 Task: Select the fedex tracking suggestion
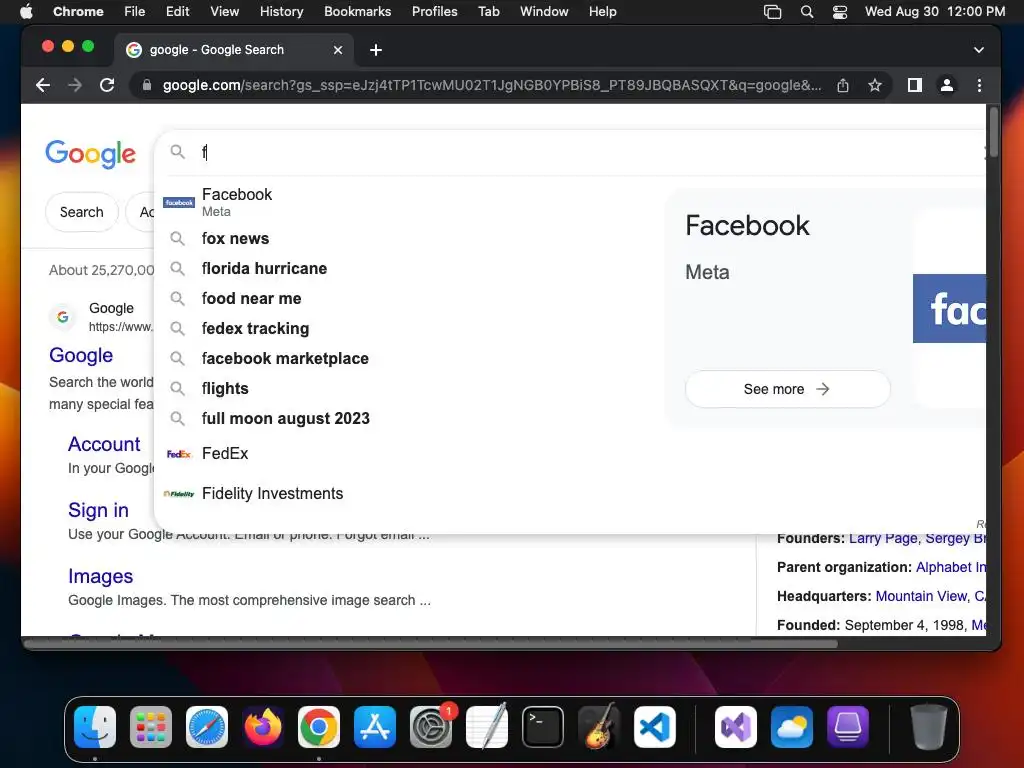[408, 328]
